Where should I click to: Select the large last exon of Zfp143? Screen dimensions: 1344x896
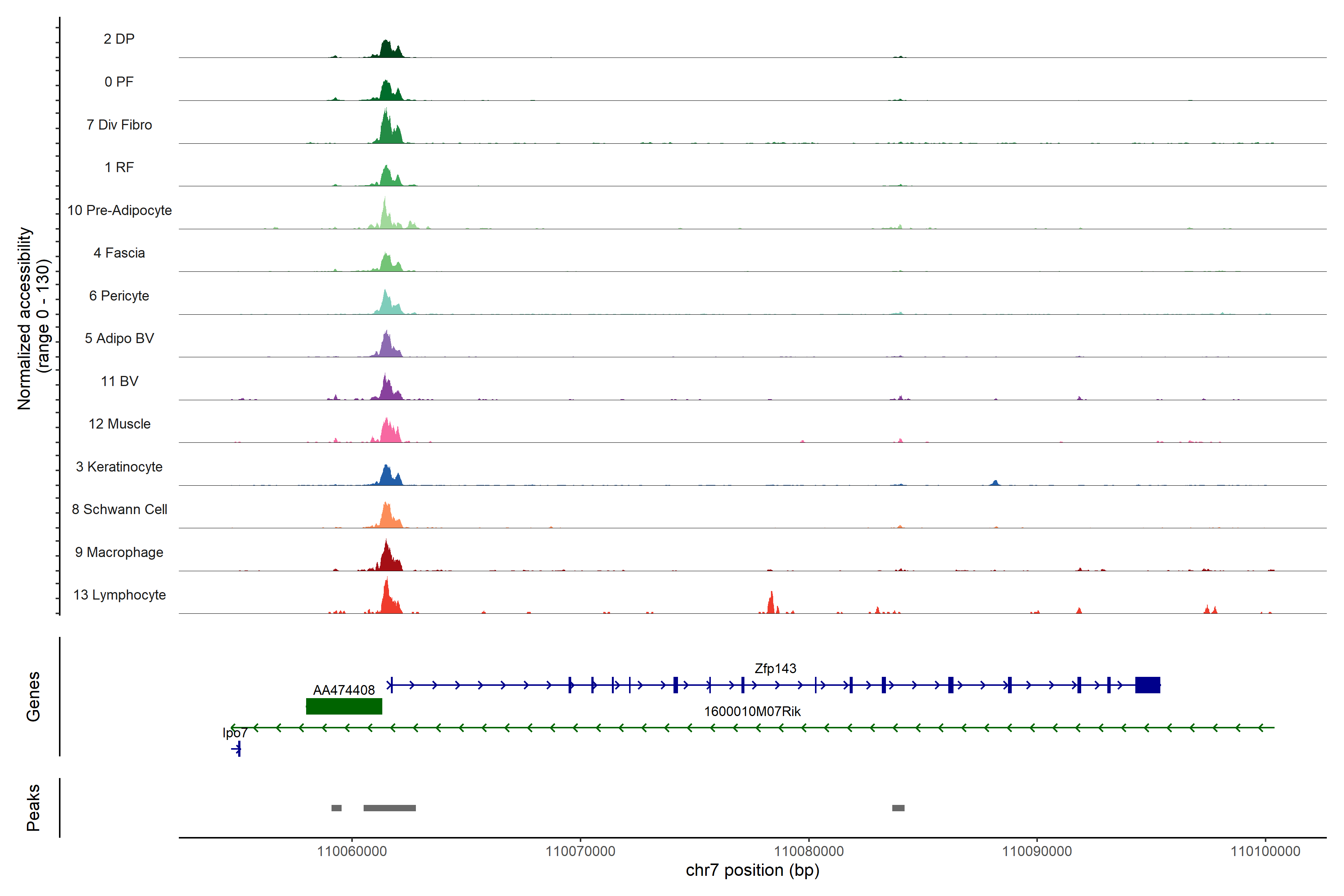point(1147,685)
